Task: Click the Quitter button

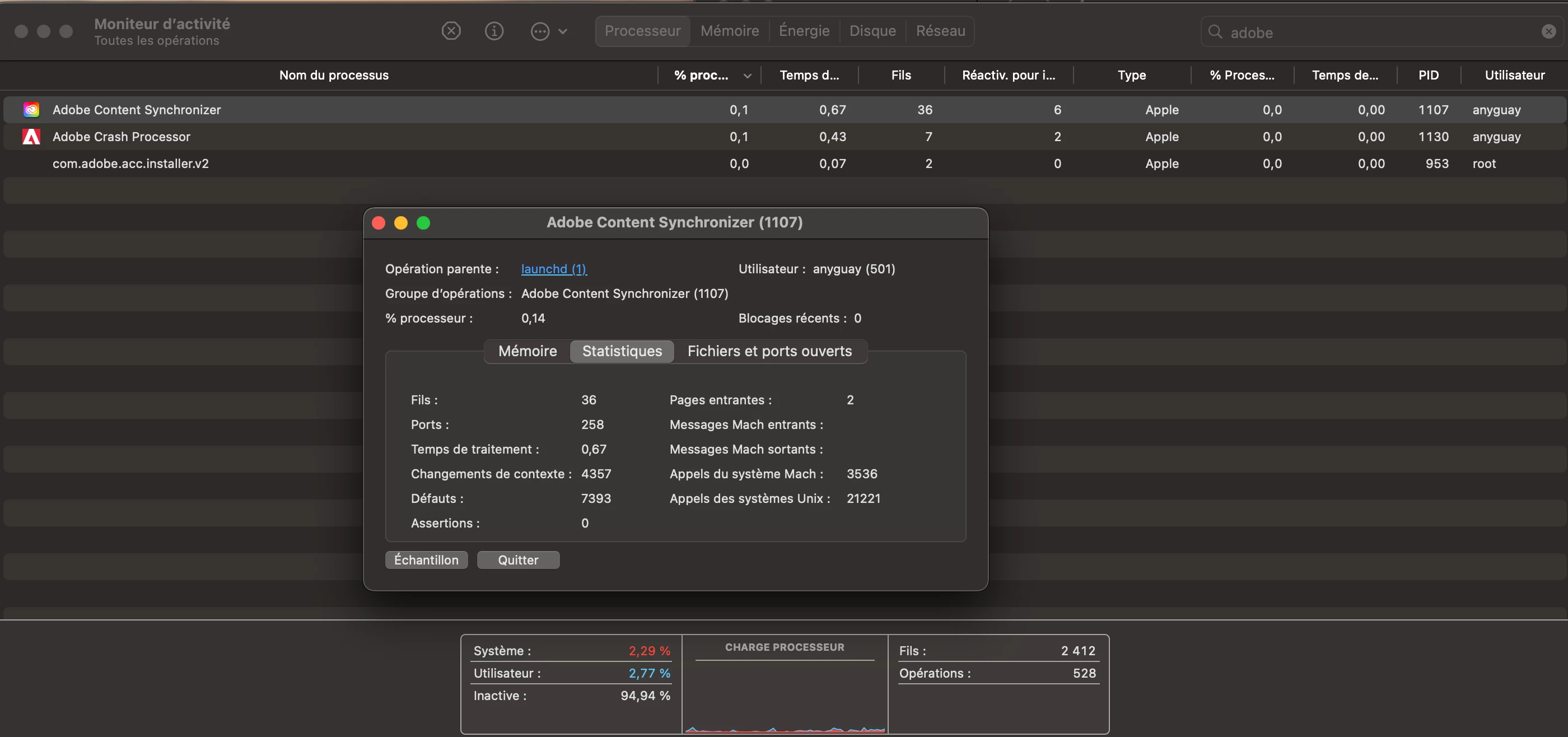Action: [x=517, y=560]
